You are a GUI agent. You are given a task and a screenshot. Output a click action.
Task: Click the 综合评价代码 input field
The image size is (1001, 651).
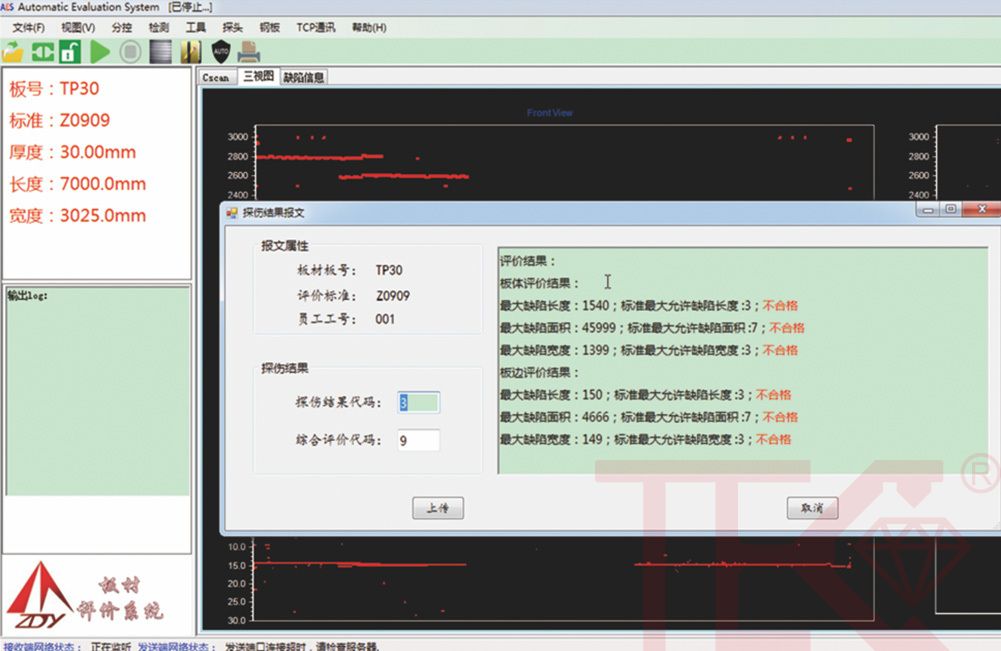418,440
